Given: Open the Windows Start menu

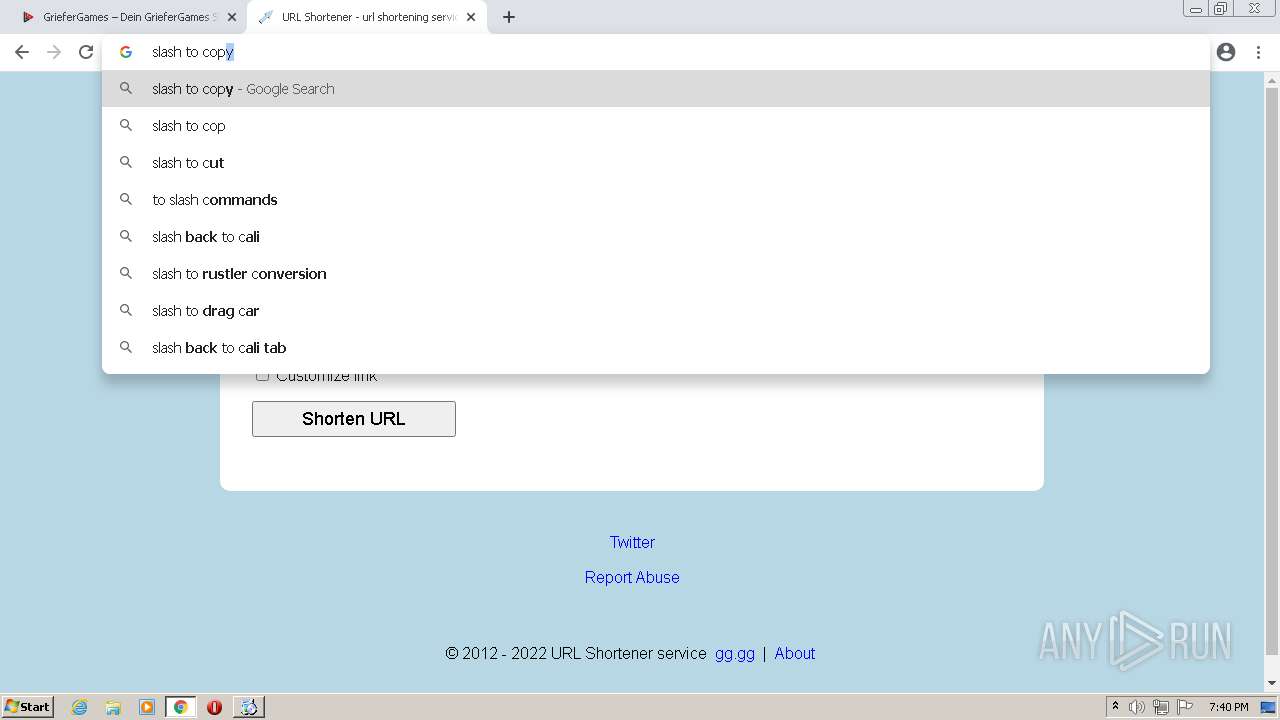Looking at the screenshot, I should coord(28,706).
